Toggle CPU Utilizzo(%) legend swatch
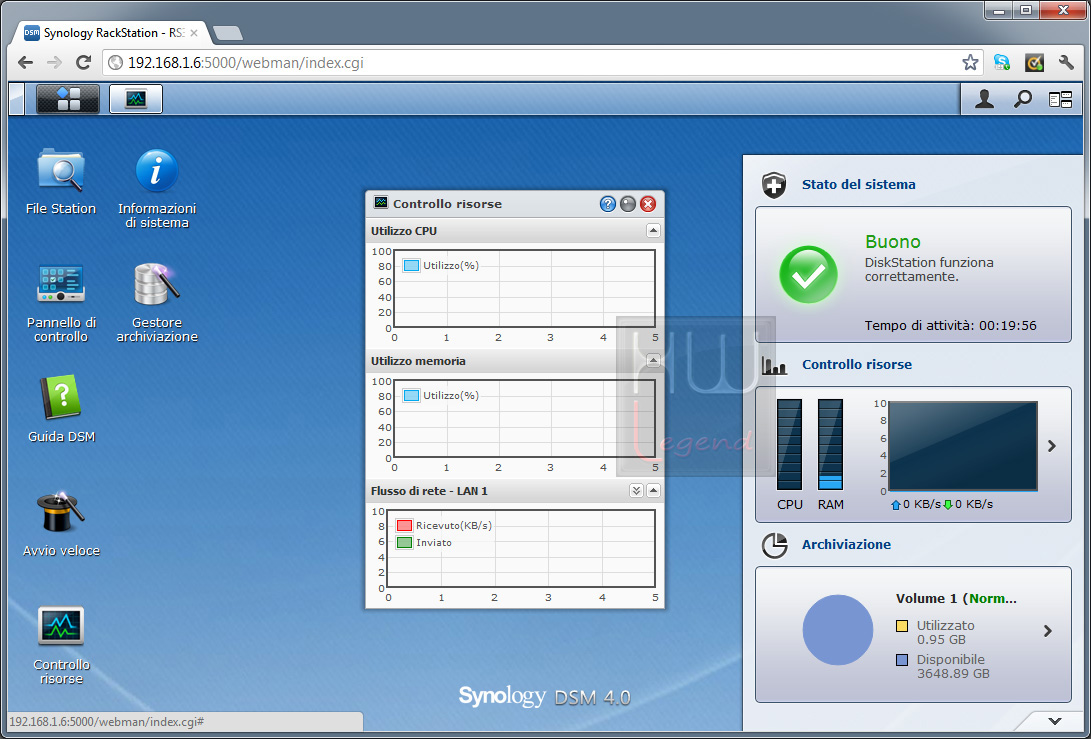1091x739 pixels. tap(411, 266)
